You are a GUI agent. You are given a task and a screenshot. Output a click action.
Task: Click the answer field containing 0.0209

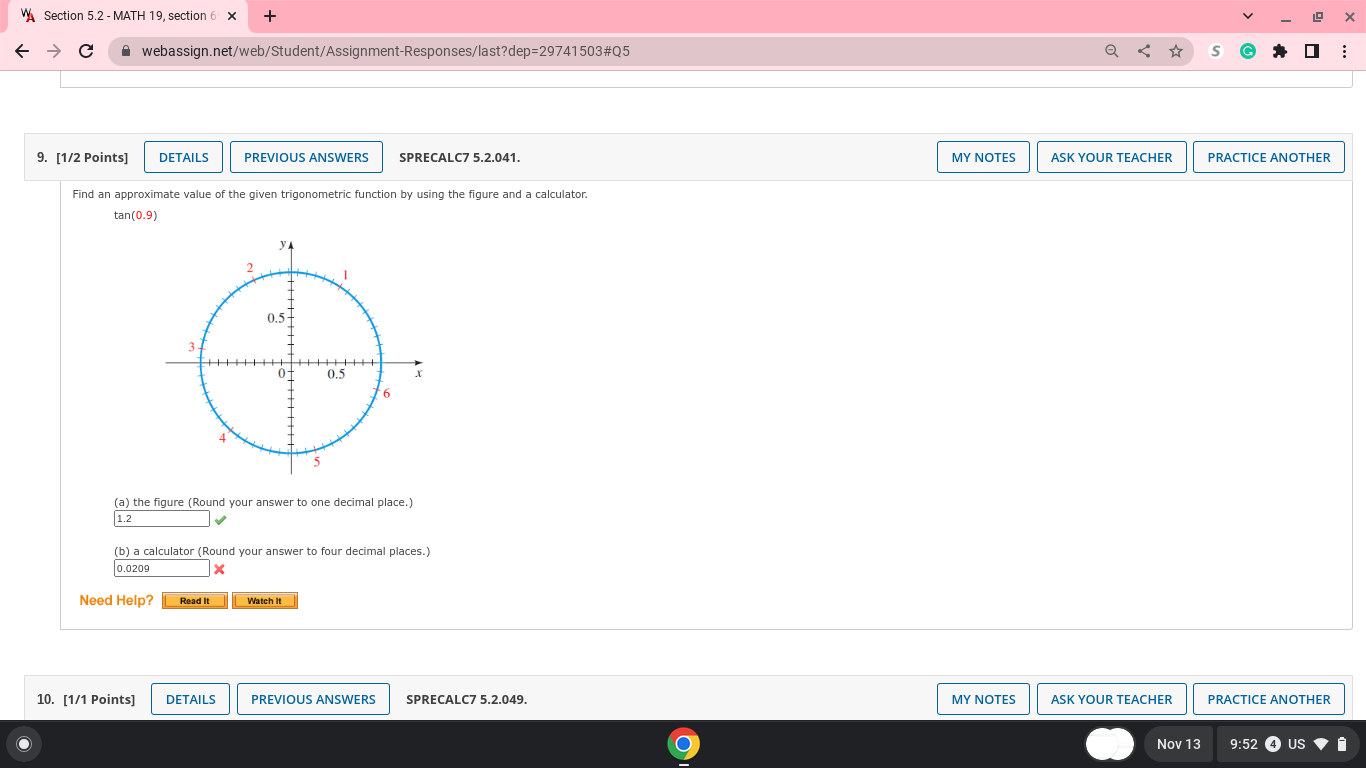point(161,568)
